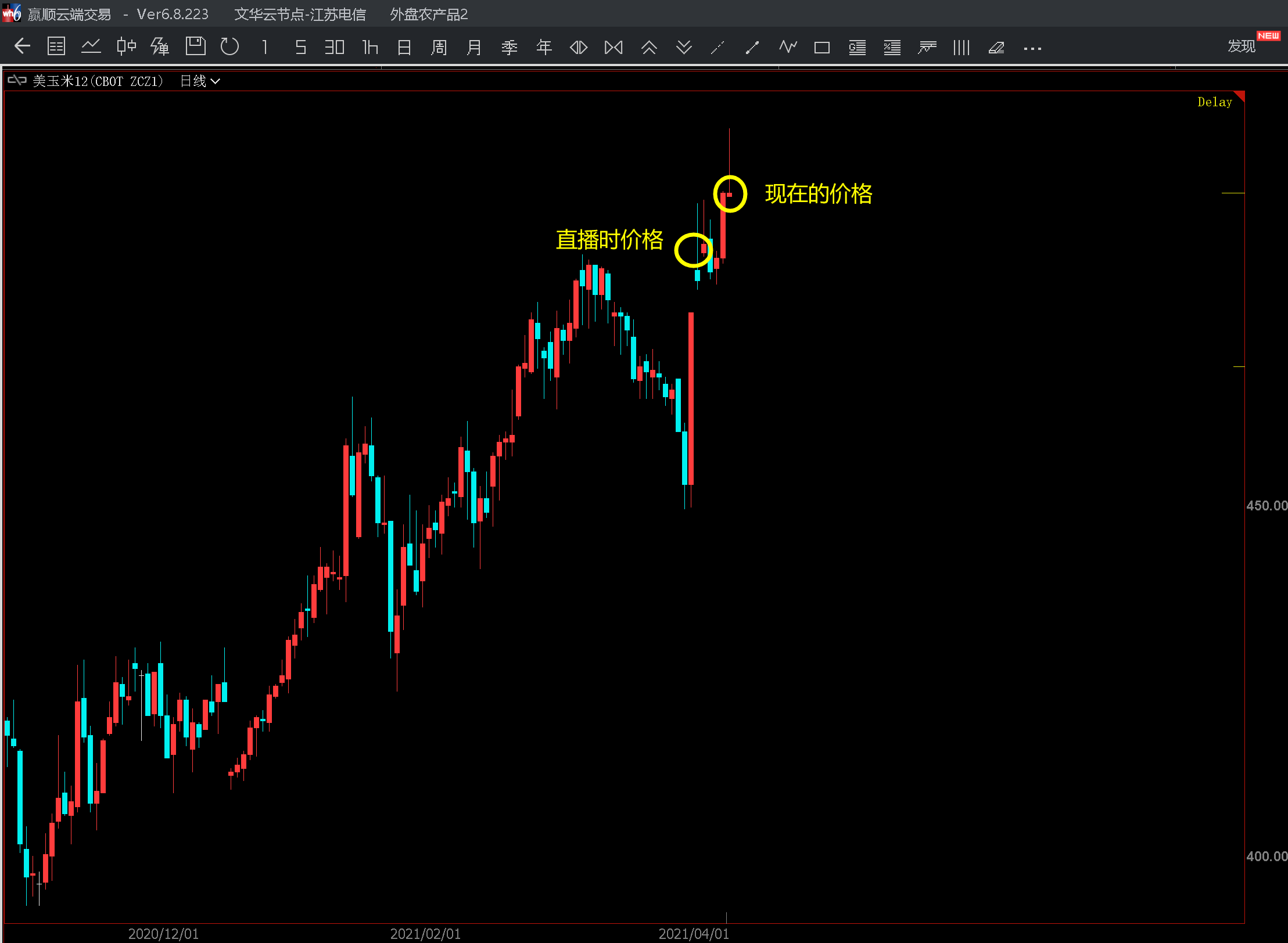Image resolution: width=1288 pixels, height=943 pixels.
Task: Select the candlestick chart icon
Action: (125, 46)
